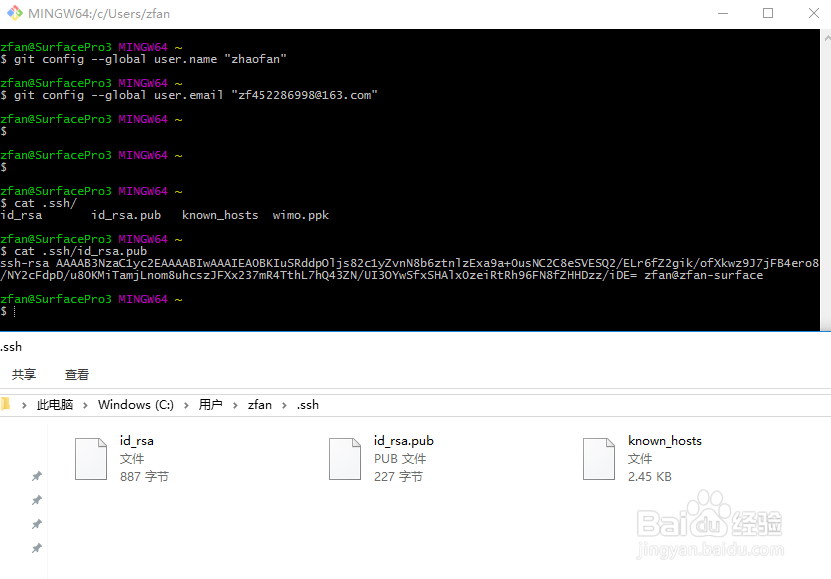The height and width of the screenshot is (579, 831).
Task: Click the folder icon in address bar
Action: coord(6,405)
